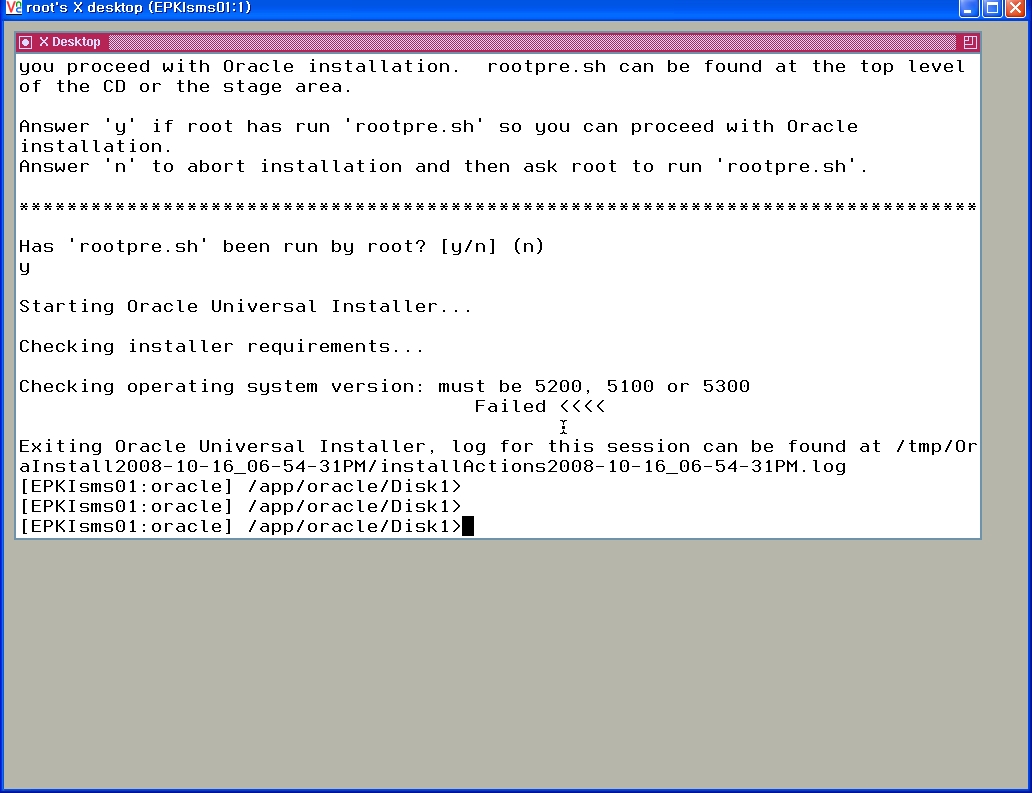Click the X Desktop window's maximize icon
The image size is (1032, 793).
969,42
